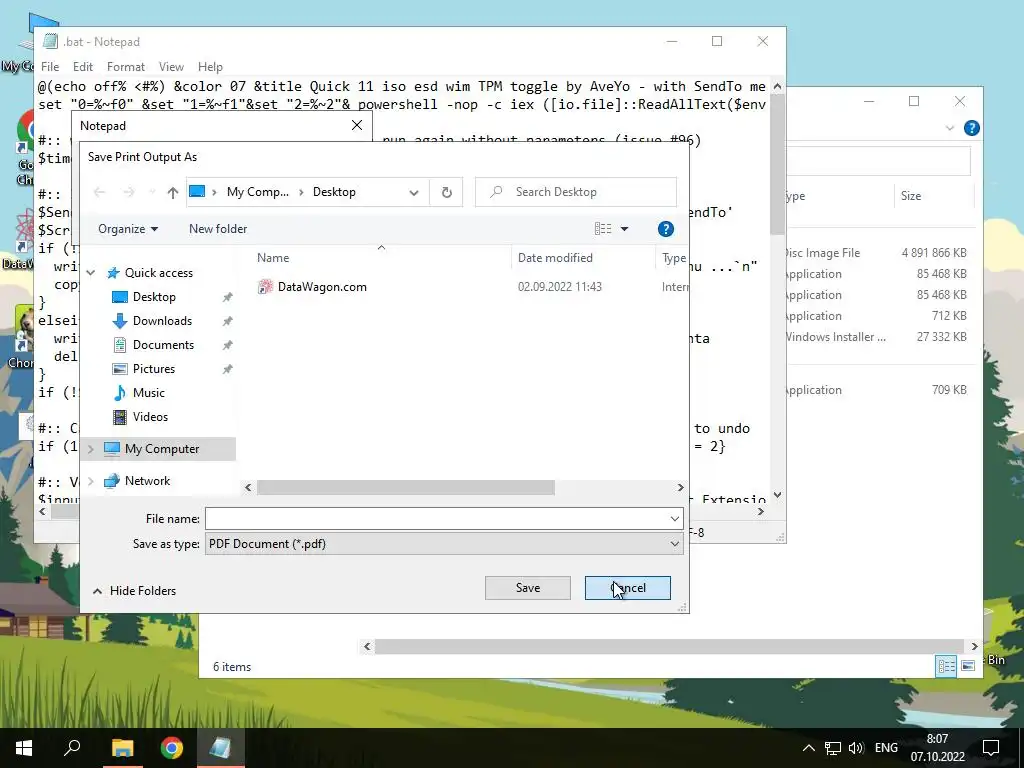Click the Search Desktop box
Viewport: 1024px width, 768px height.
tap(576, 192)
